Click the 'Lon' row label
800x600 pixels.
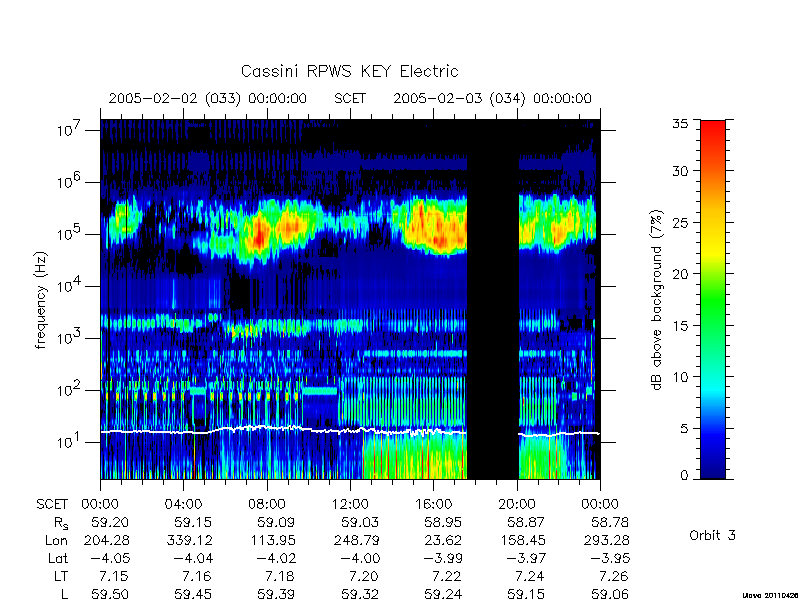[56, 540]
